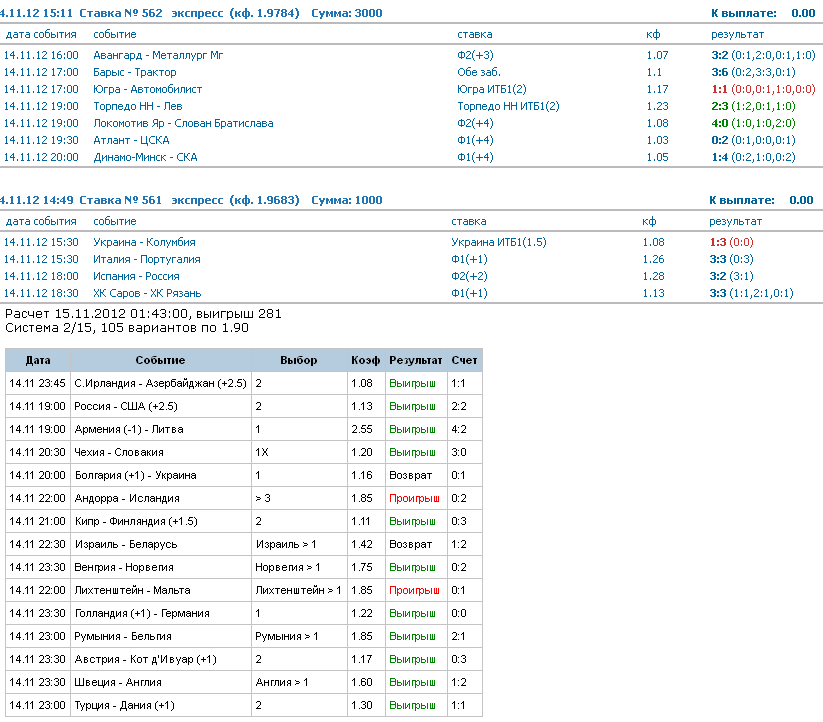Viewport: 823px width, 722px height.
Task: Click the 'Чехия - Словакия' row
Action: tap(244, 452)
